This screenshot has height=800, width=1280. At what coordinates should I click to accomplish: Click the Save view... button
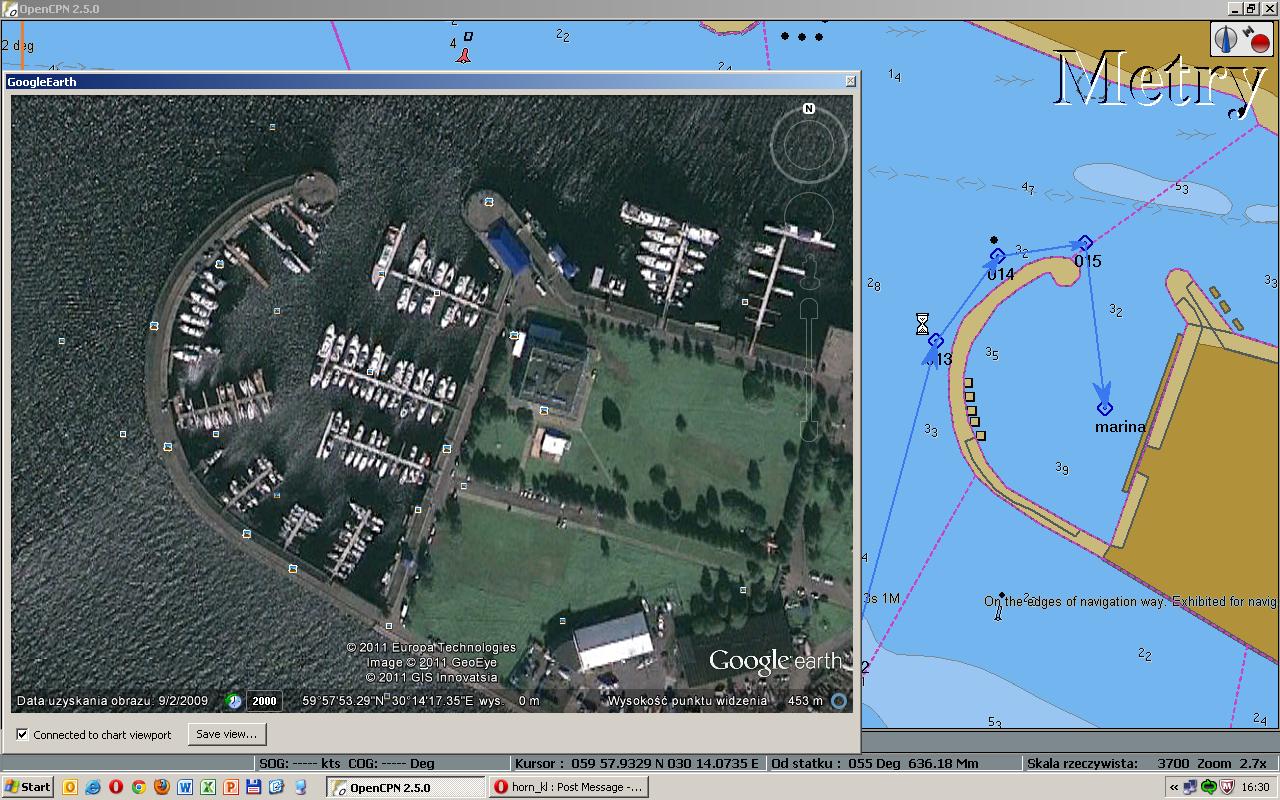click(x=227, y=734)
